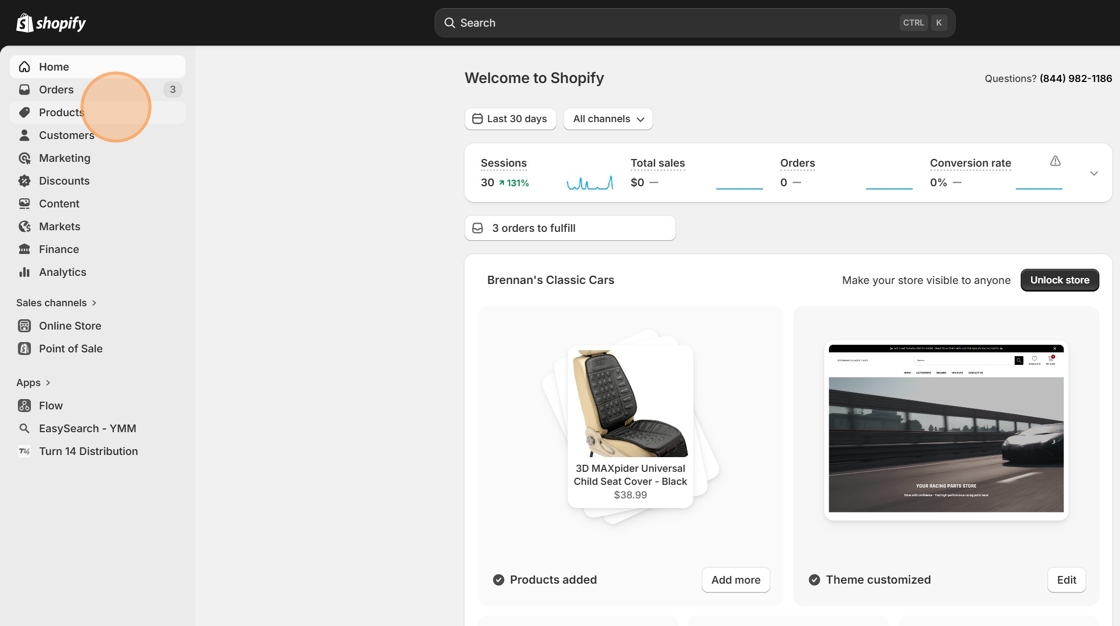
Task: Open the EasySearch - YMM app
Action: click(x=98, y=429)
